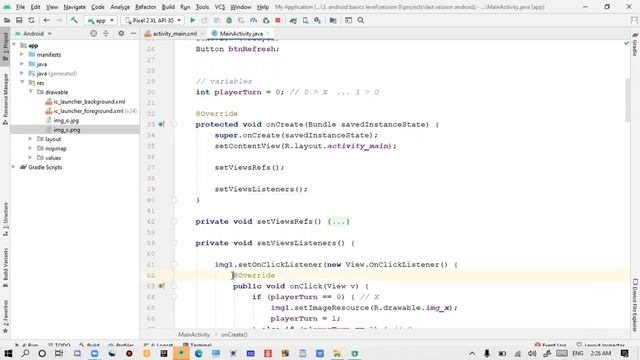Stop the app with the red Stop icon
This screenshot has width=640, height=360.
point(278,20)
